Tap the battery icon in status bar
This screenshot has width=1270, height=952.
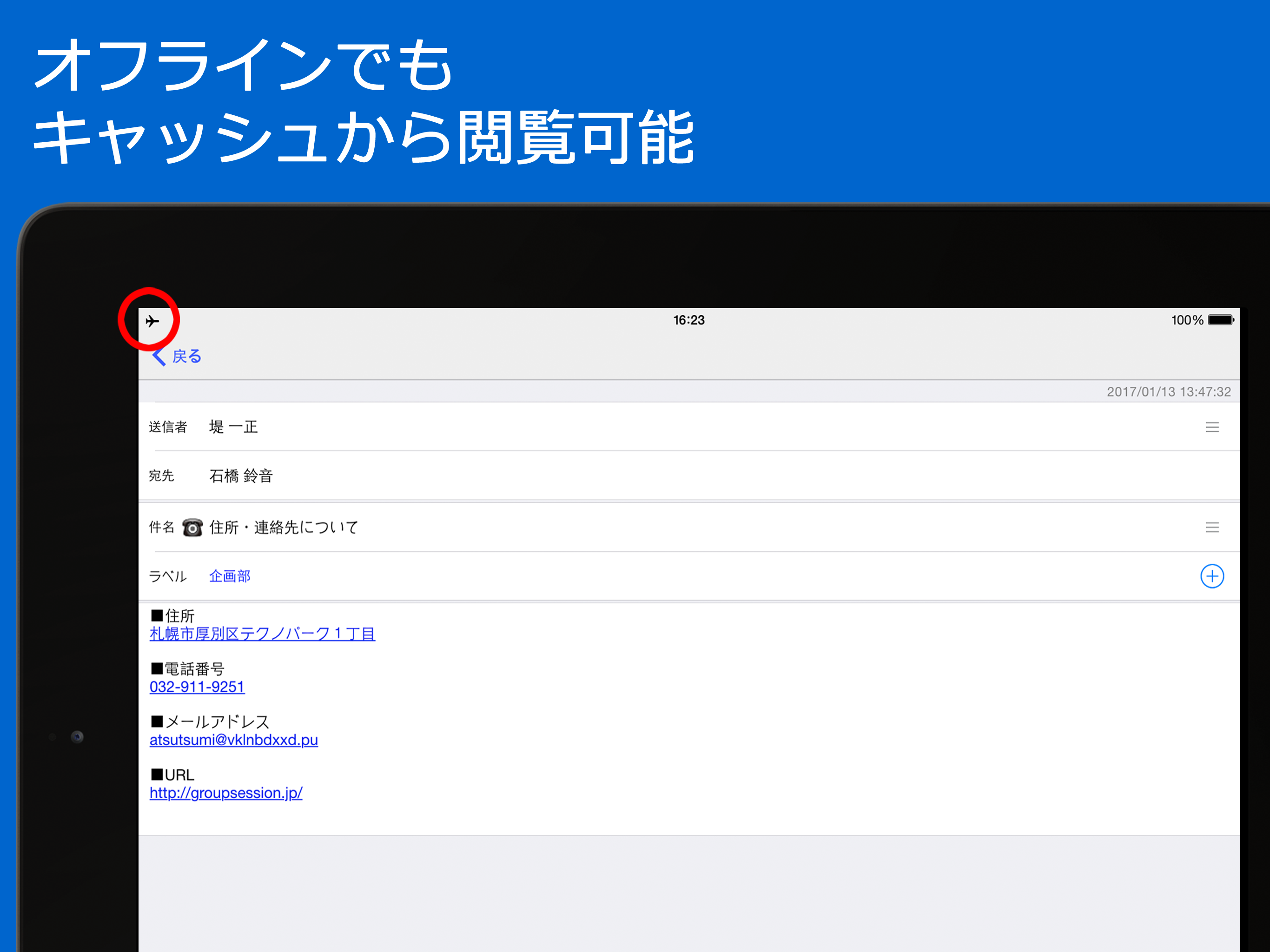(1221, 320)
